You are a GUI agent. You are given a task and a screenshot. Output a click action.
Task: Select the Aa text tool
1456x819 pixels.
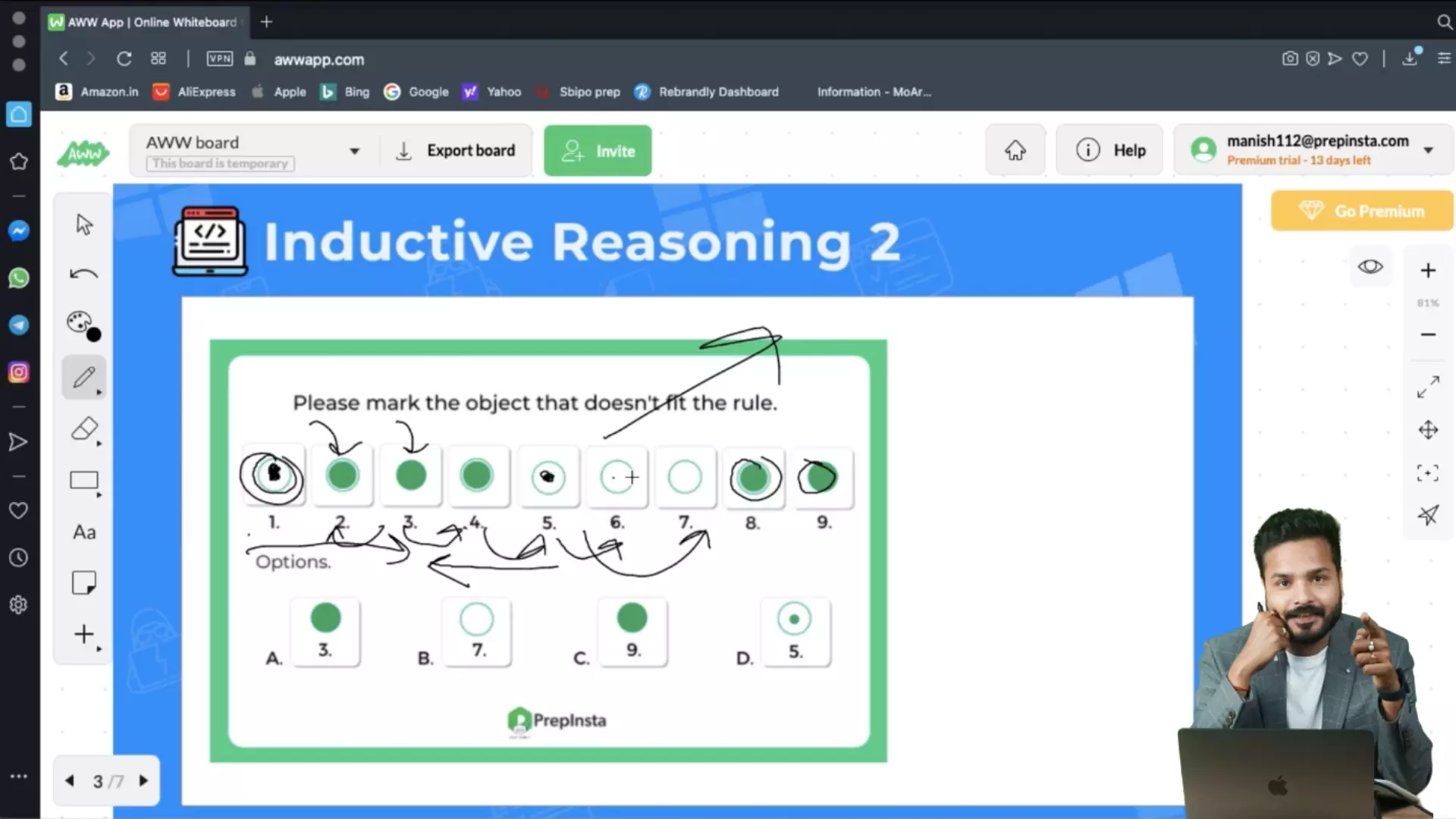[x=83, y=532]
